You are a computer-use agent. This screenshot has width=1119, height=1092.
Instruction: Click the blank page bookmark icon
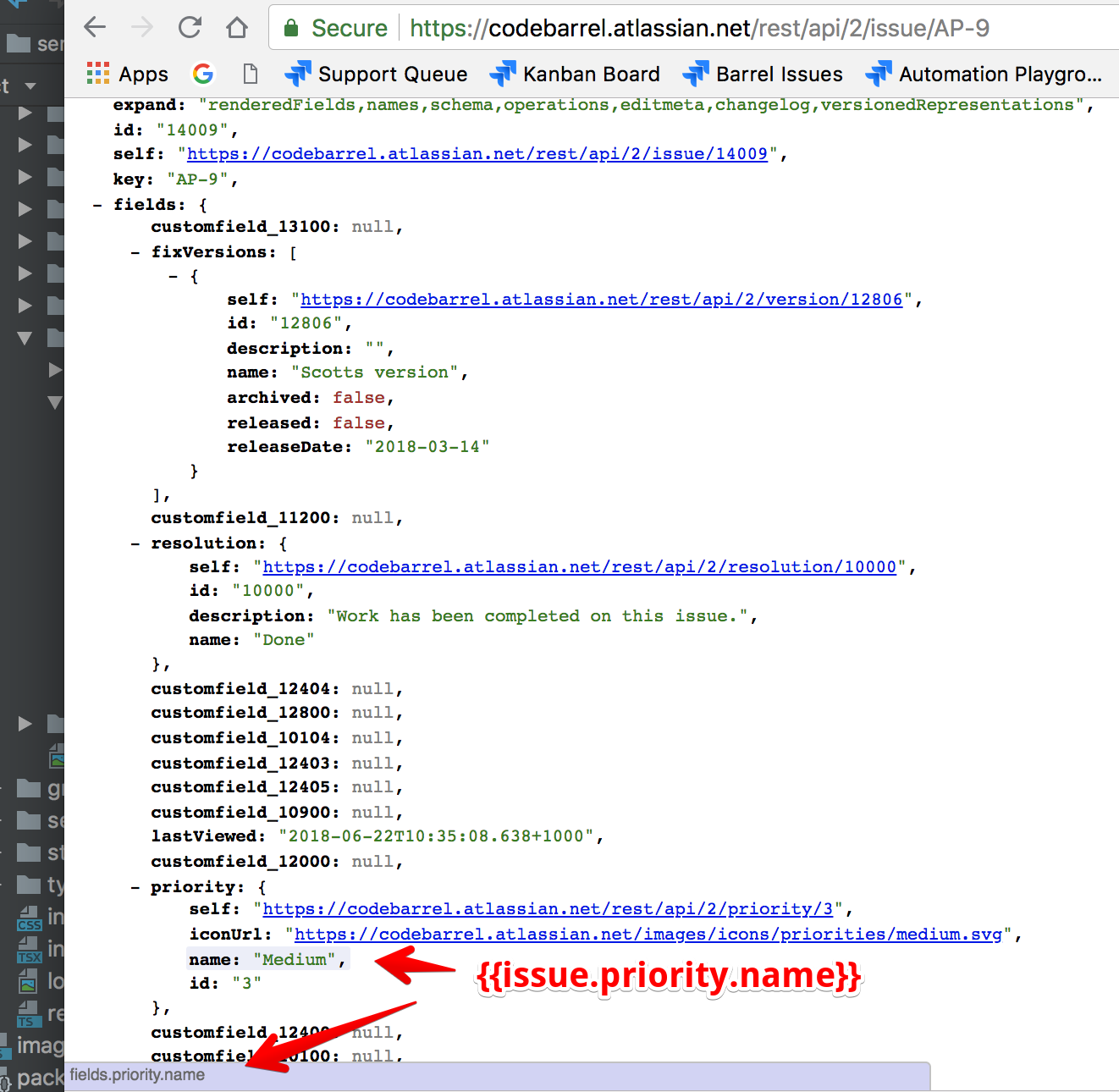point(250,74)
